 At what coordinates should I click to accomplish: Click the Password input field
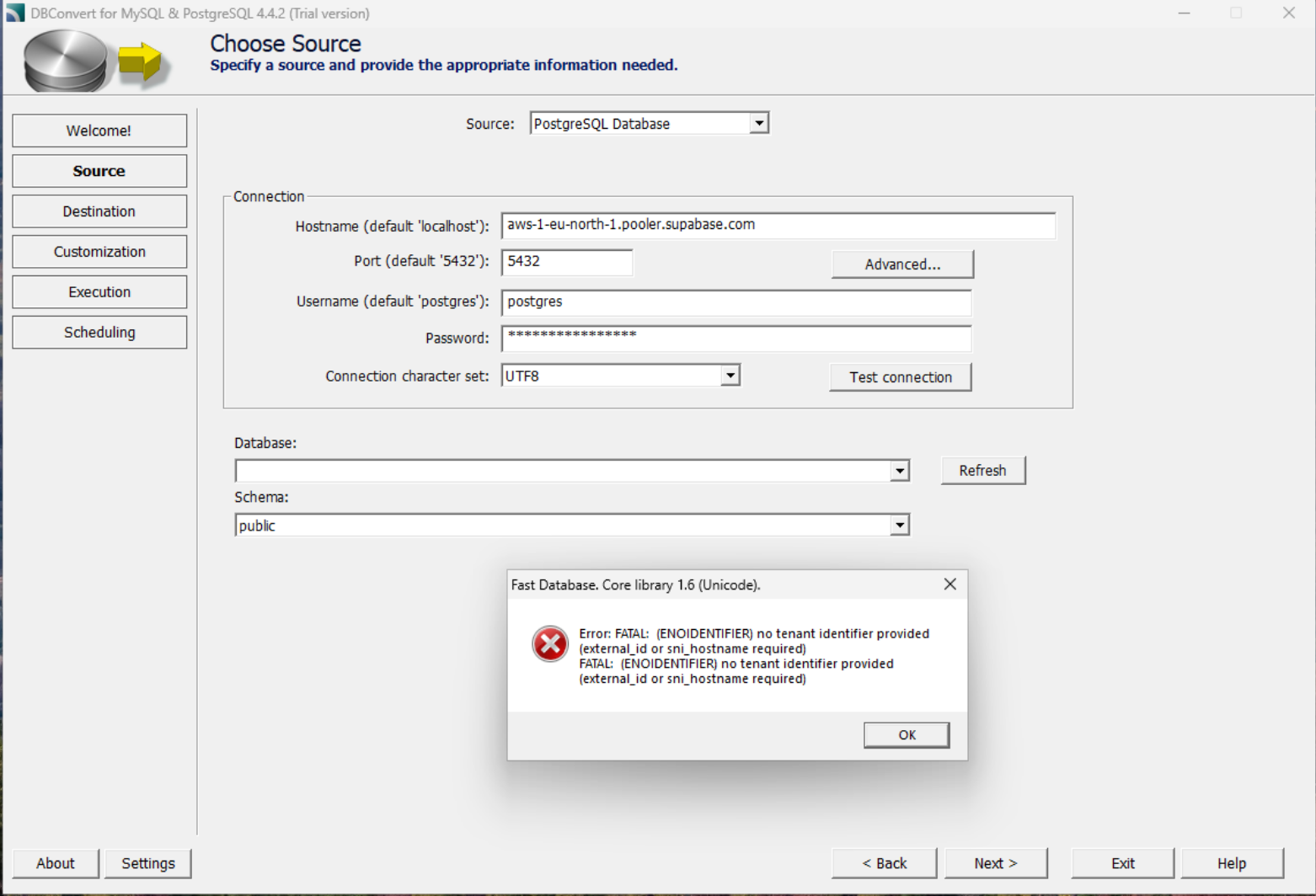(x=736, y=339)
